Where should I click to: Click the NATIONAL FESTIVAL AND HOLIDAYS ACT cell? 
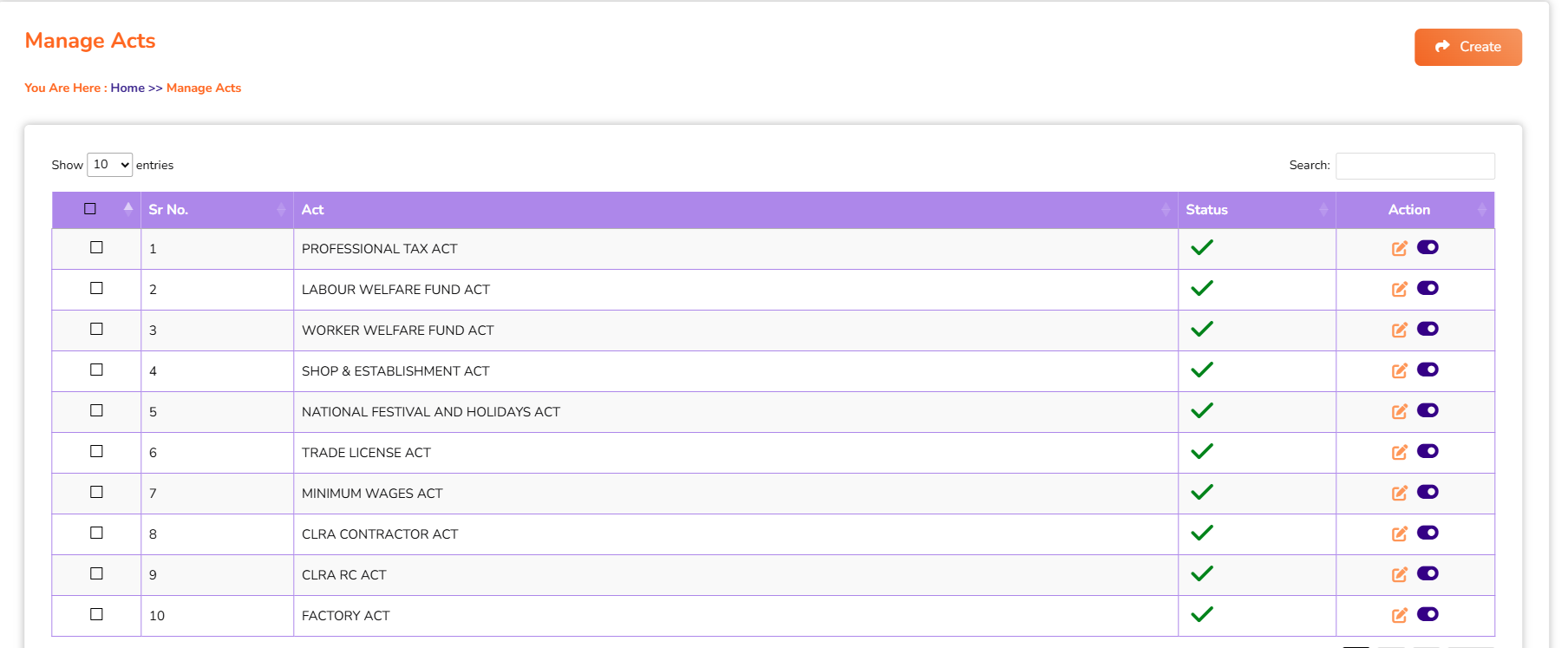click(735, 412)
